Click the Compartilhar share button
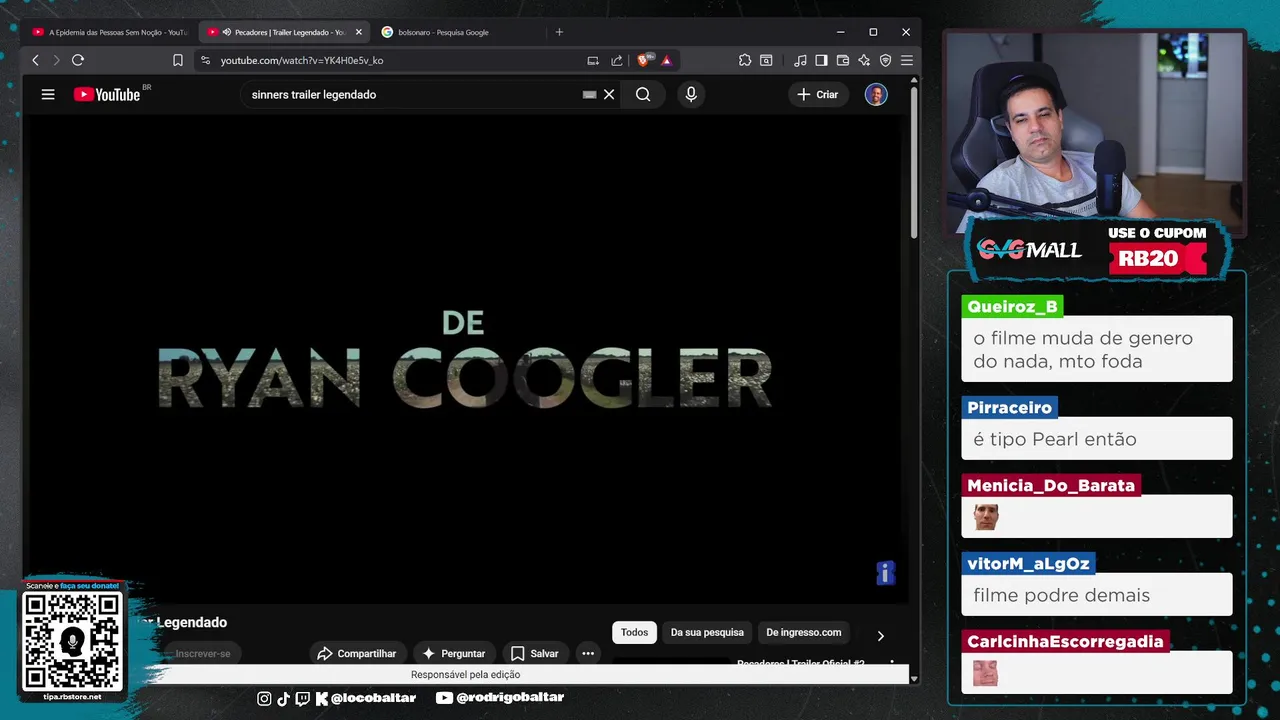 click(357, 653)
